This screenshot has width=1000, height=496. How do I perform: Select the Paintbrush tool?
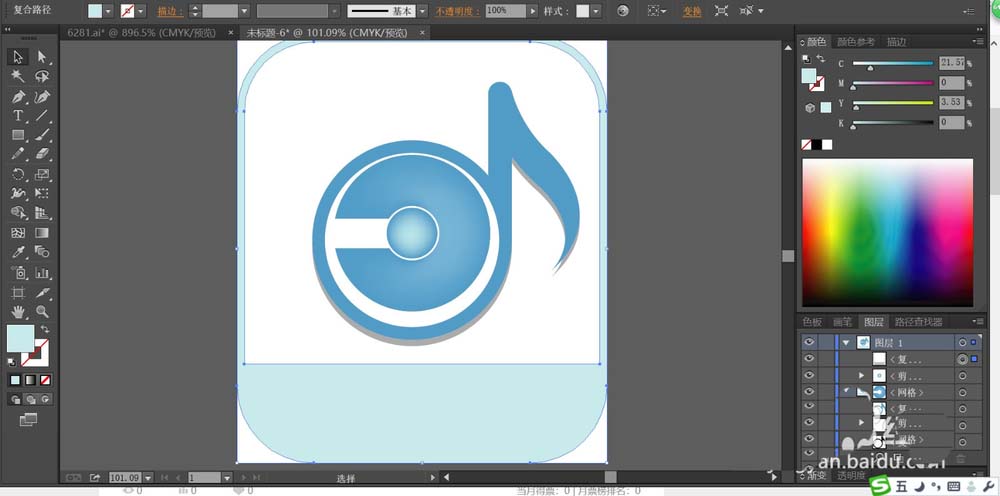pos(42,135)
